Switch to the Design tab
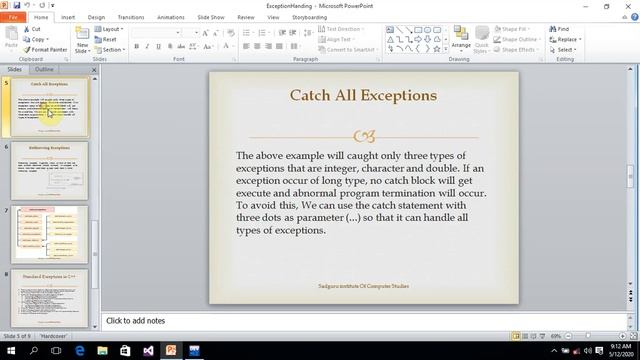640x360 pixels. pyautogui.click(x=96, y=17)
